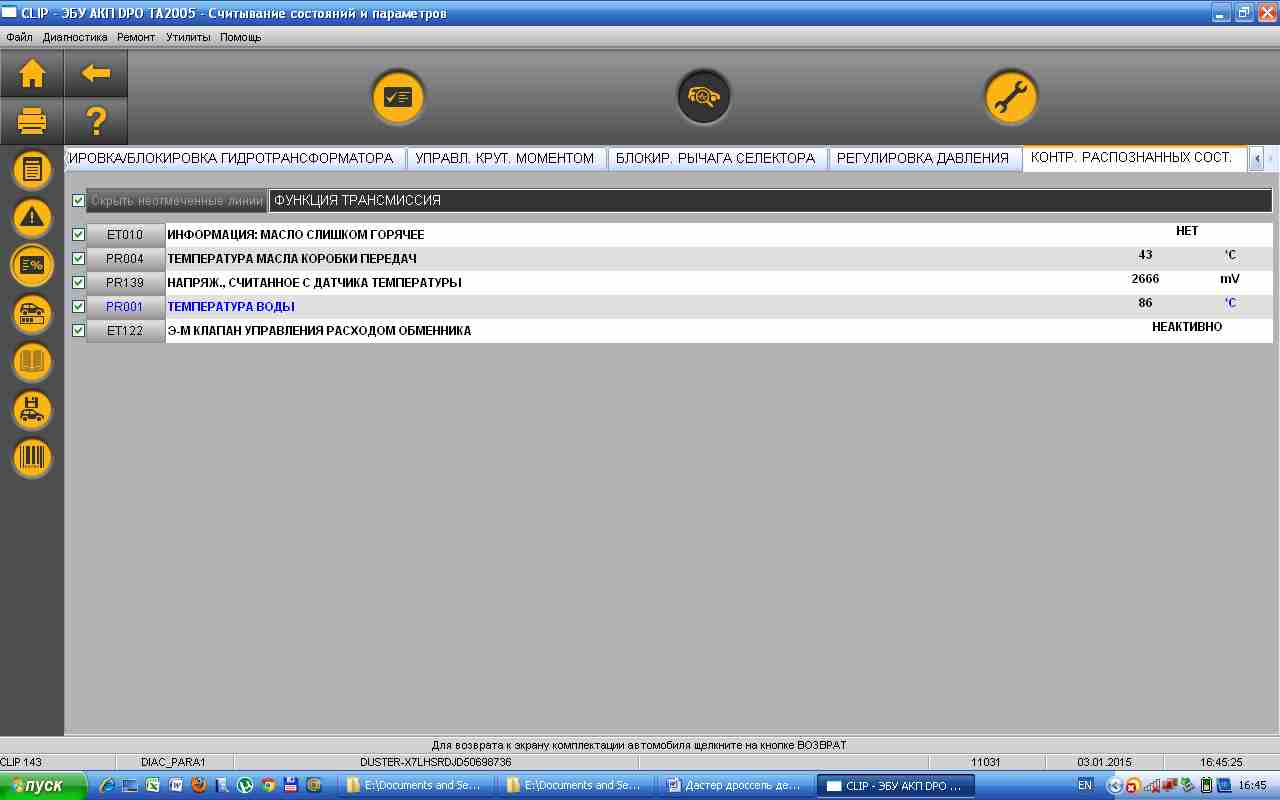This screenshot has width=1280, height=800.
Task: Uncheck the PR139 row checkbox
Action: click(79, 283)
